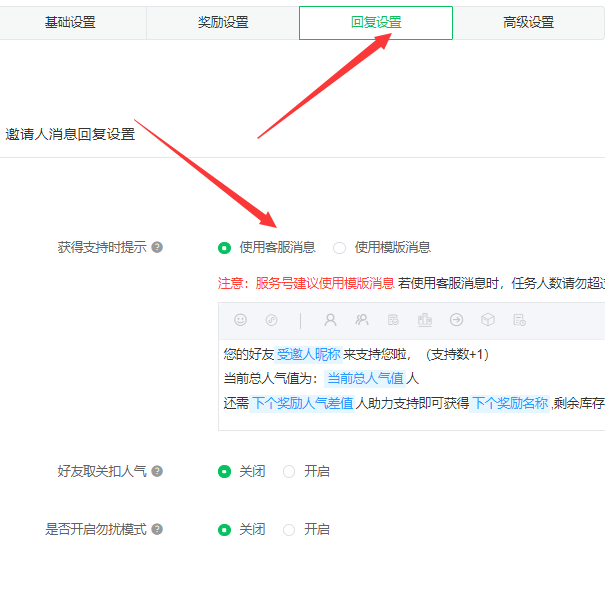
Task: Switch to the 回复设置 tab
Action: 376,22
